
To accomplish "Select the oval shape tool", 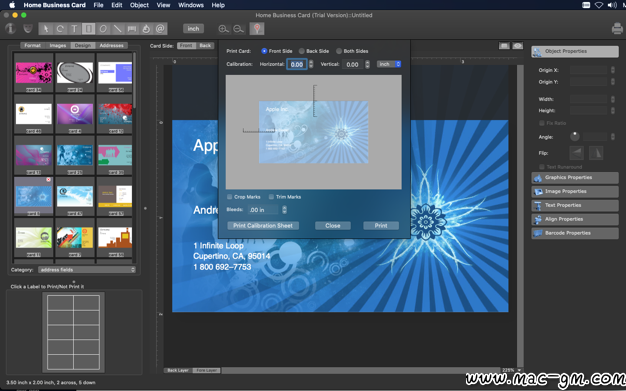I will (103, 29).
